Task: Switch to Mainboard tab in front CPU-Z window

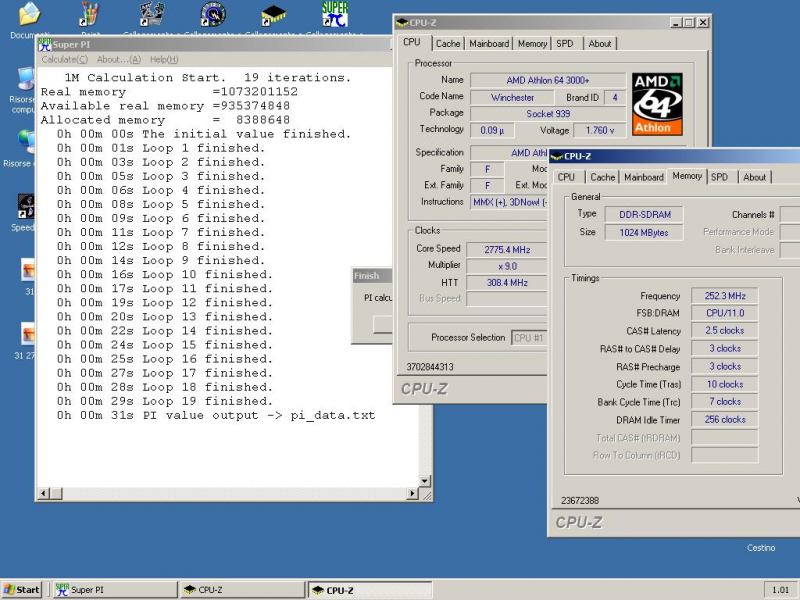Action: tap(644, 177)
